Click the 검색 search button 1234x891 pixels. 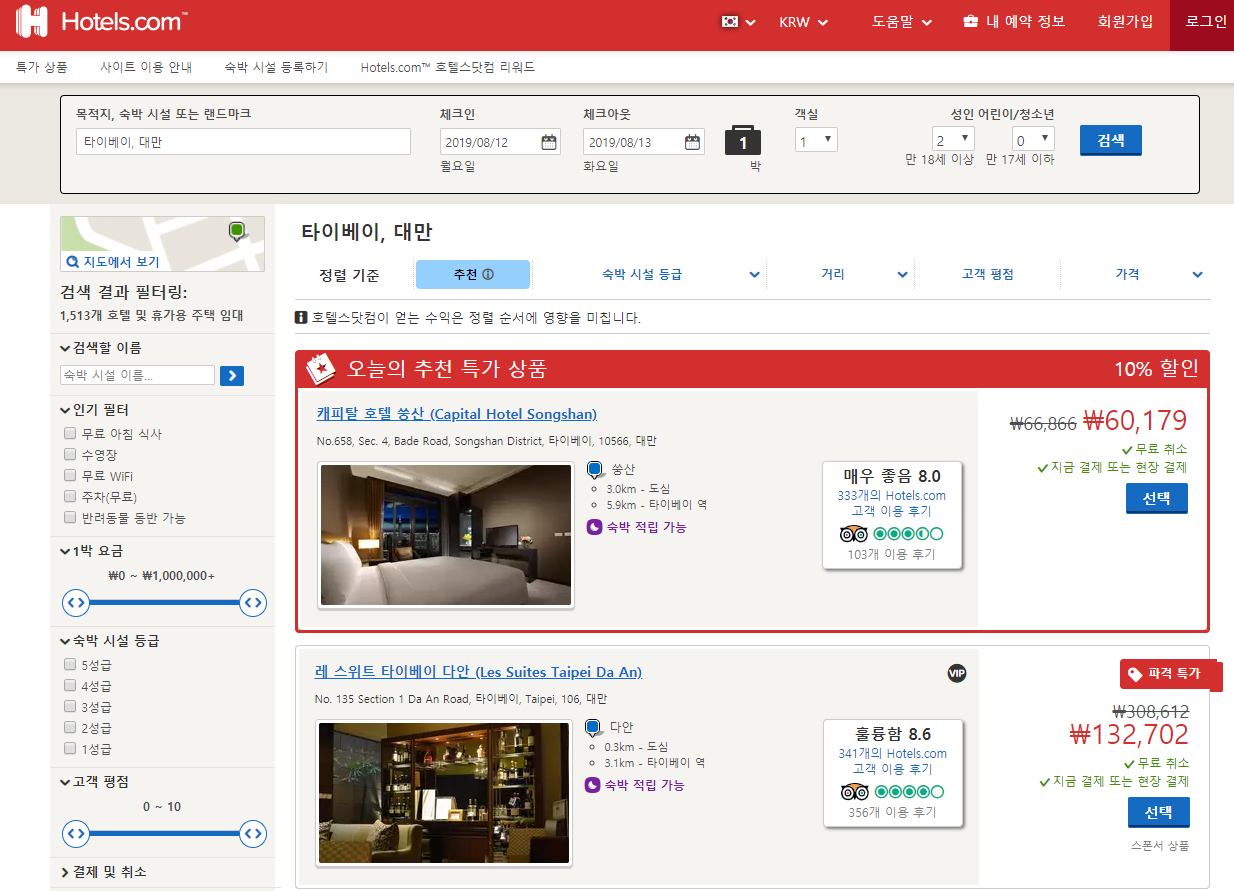pos(1111,141)
